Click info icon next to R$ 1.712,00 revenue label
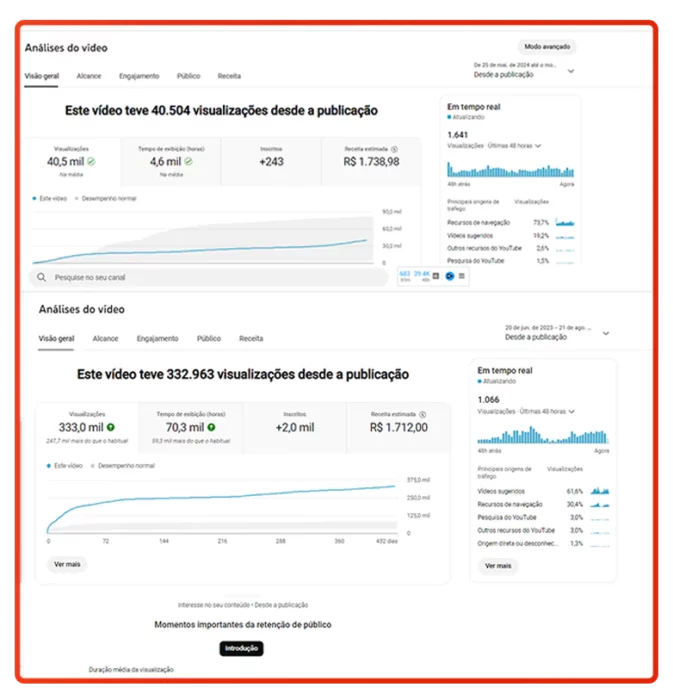This screenshot has height=700, width=673. (421, 413)
